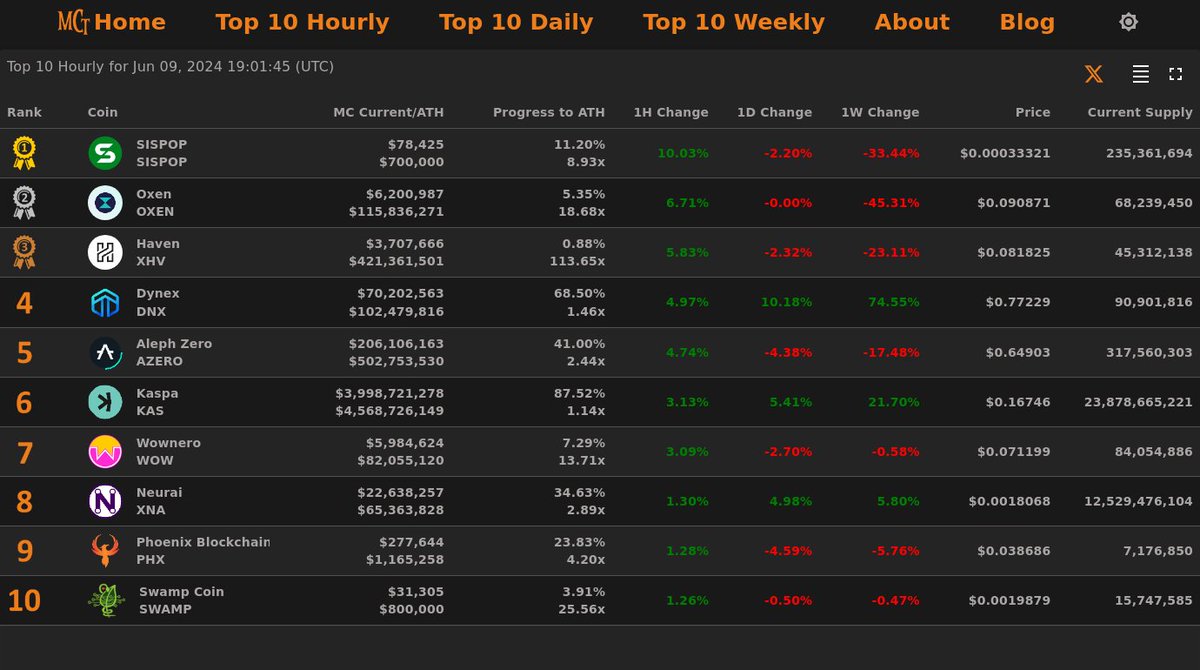Click the MC logo in the nav bar
1200x670 pixels.
click(x=74, y=22)
